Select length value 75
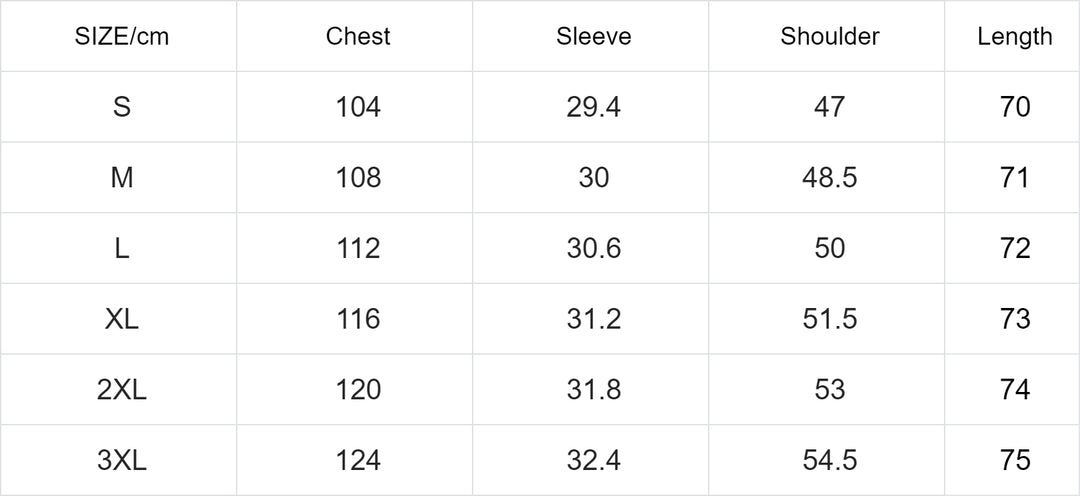This screenshot has height=496, width=1080. coord(1015,461)
